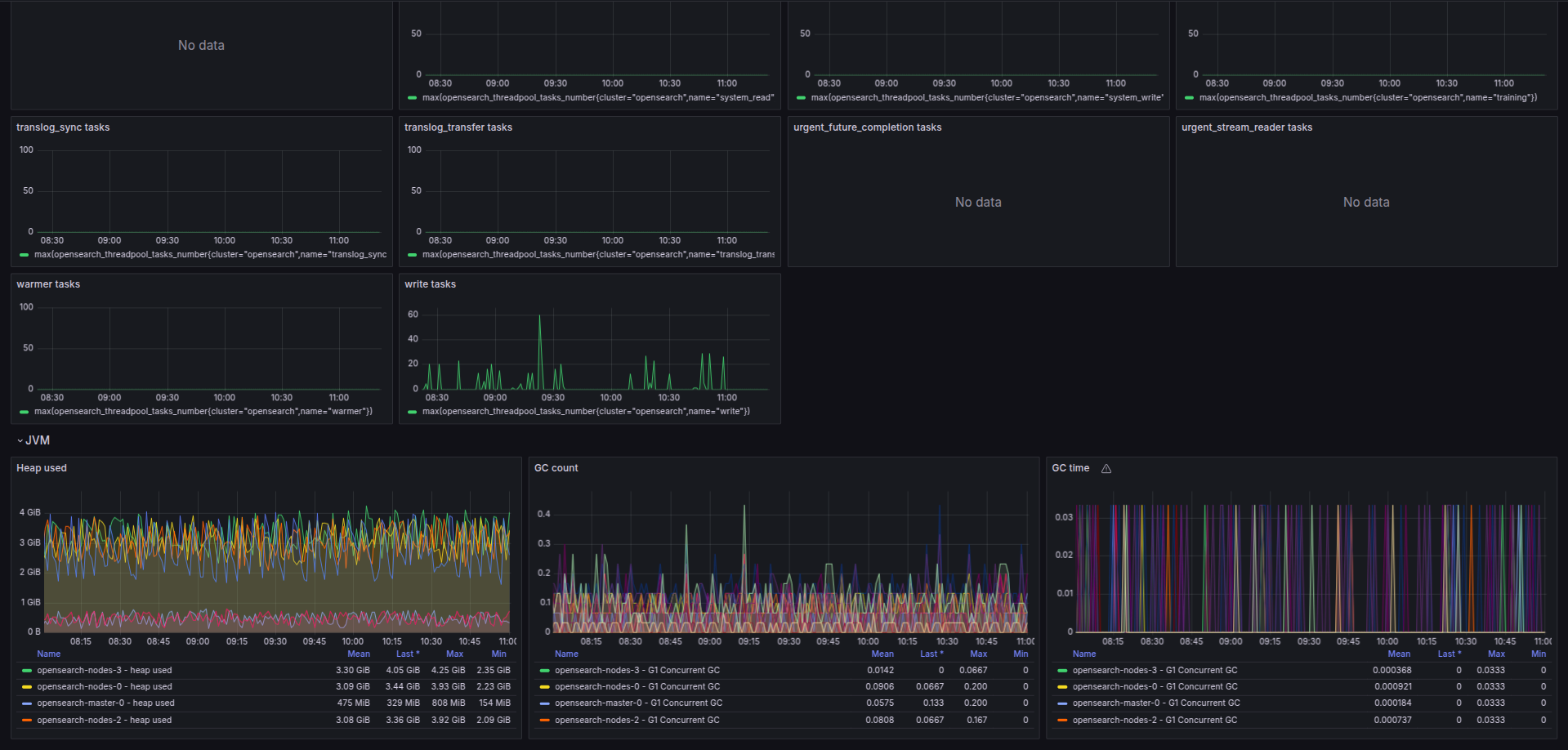
Task: Click blue swatch for opensearch-master-0 in GC time
Action: coord(1062,703)
